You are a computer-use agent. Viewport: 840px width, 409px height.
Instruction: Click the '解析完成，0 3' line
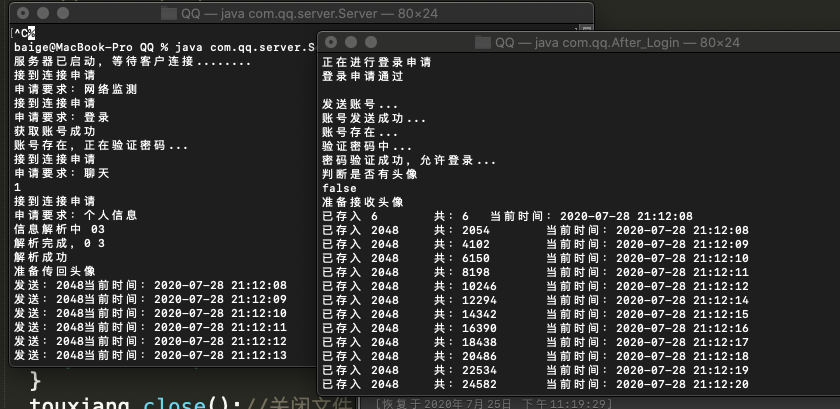tap(59, 243)
